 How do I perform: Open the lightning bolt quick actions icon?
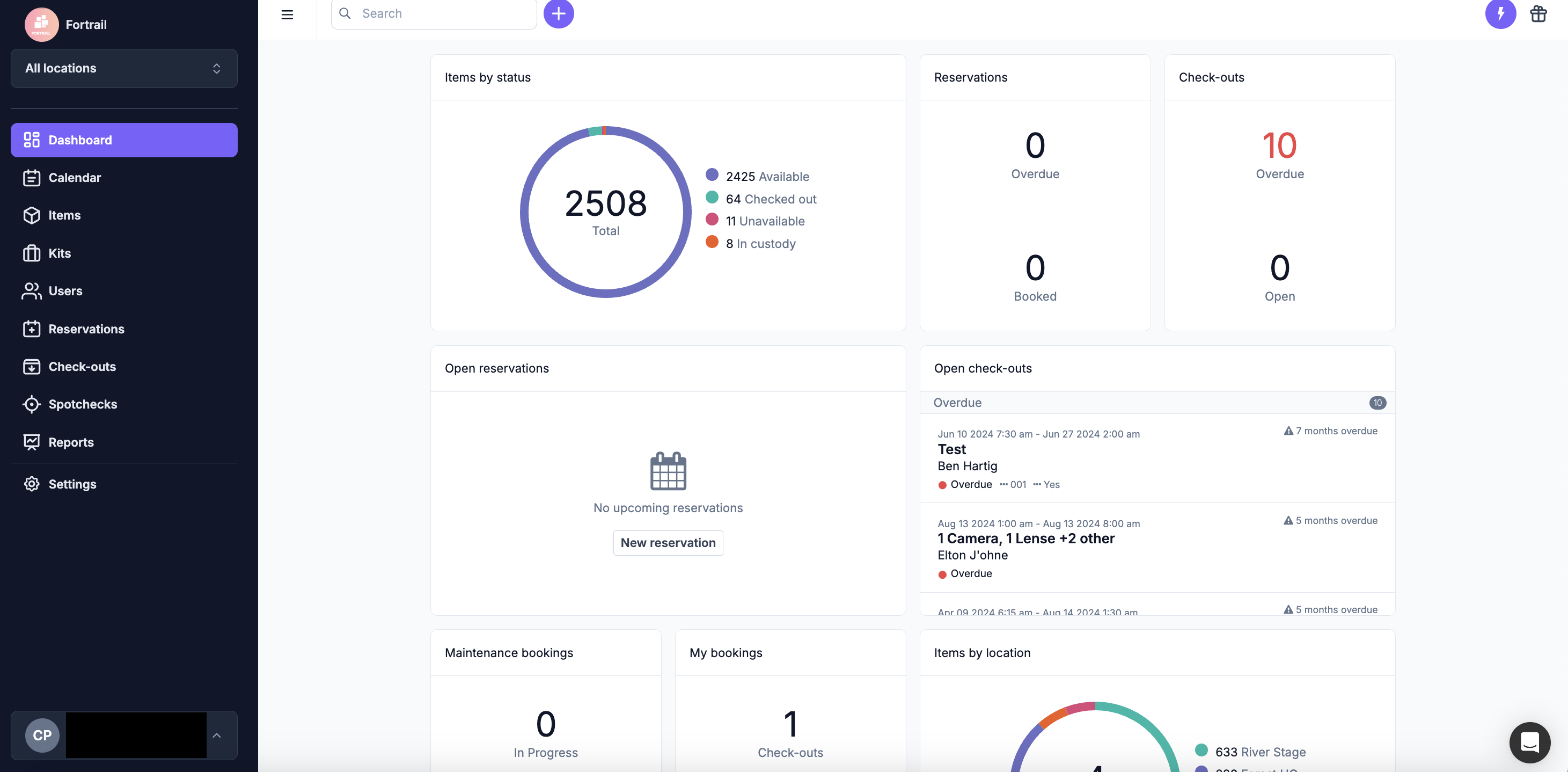[x=1500, y=13]
